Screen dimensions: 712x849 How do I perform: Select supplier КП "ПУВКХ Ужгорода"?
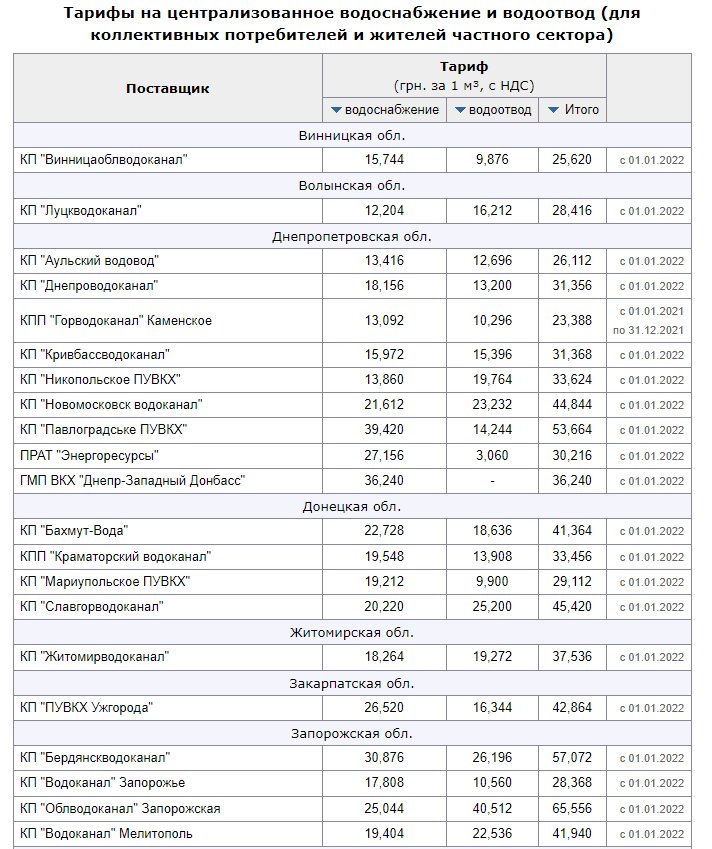coord(86,708)
